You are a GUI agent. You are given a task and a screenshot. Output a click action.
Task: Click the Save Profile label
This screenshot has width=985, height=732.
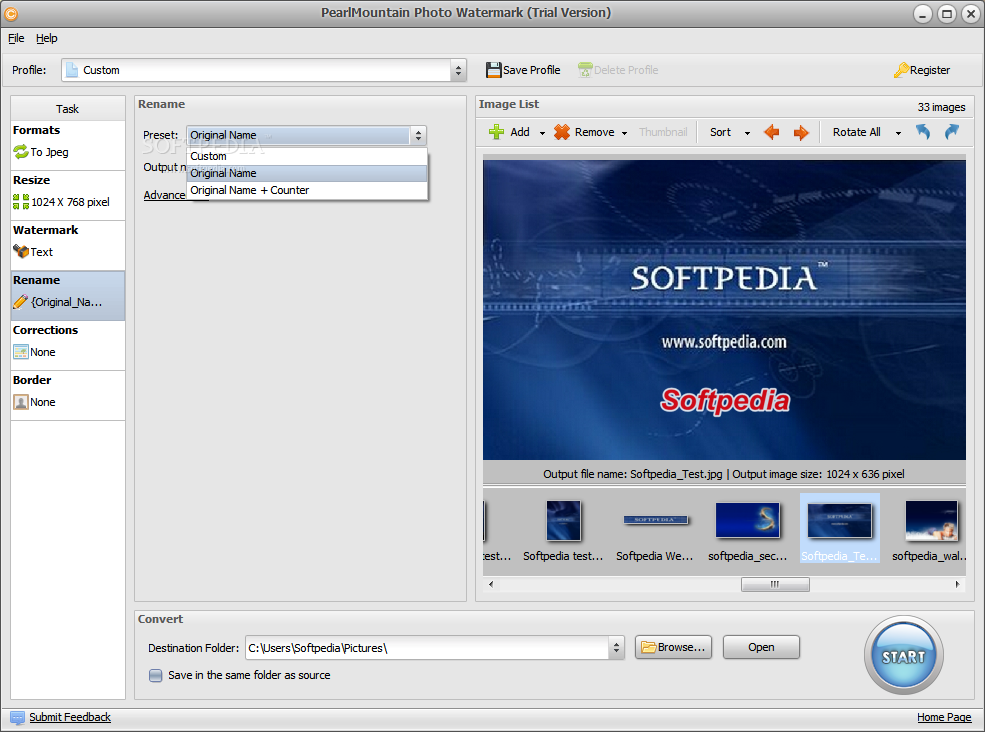click(x=531, y=70)
